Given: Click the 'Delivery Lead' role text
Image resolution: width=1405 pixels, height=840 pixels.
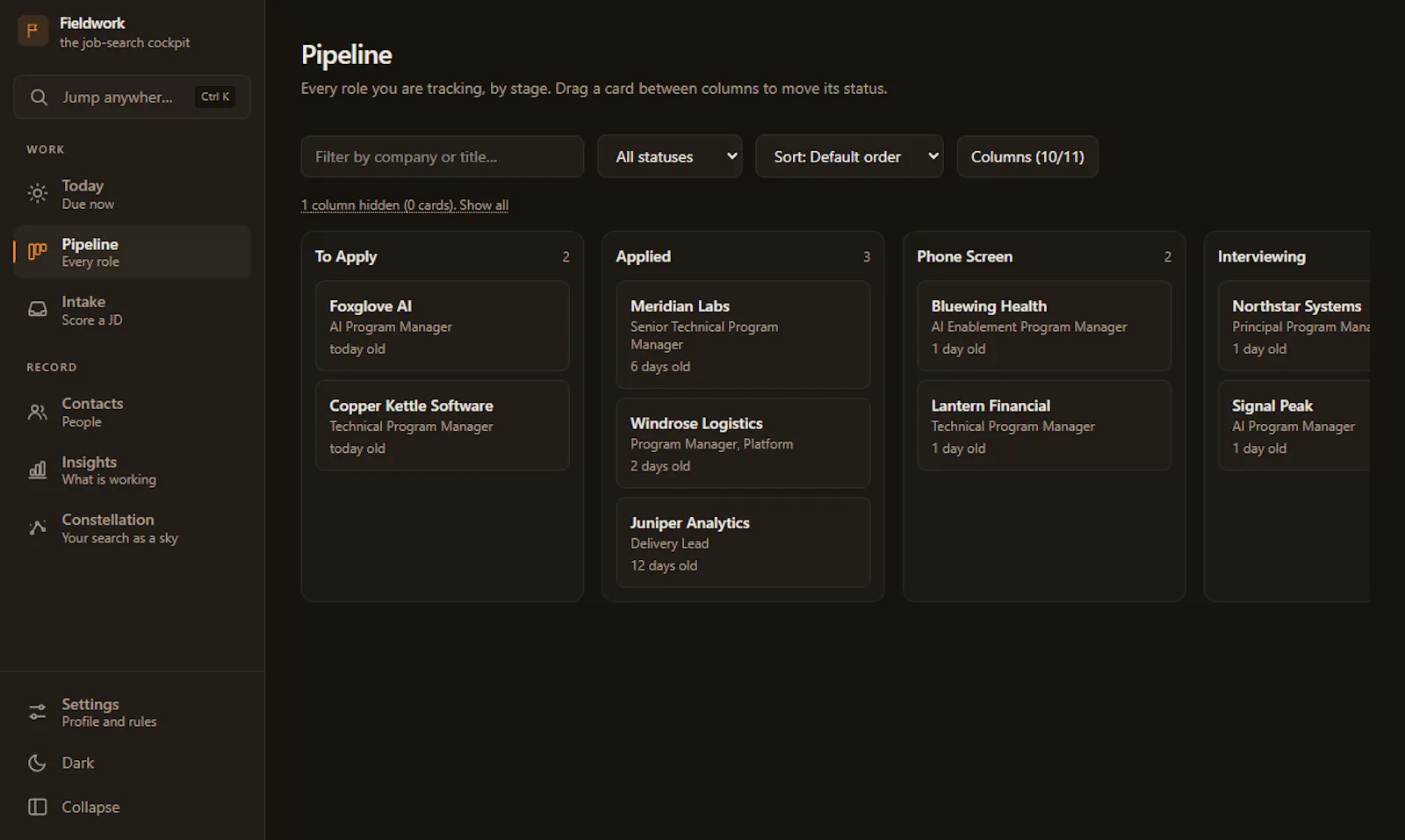Looking at the screenshot, I should click(670, 543).
